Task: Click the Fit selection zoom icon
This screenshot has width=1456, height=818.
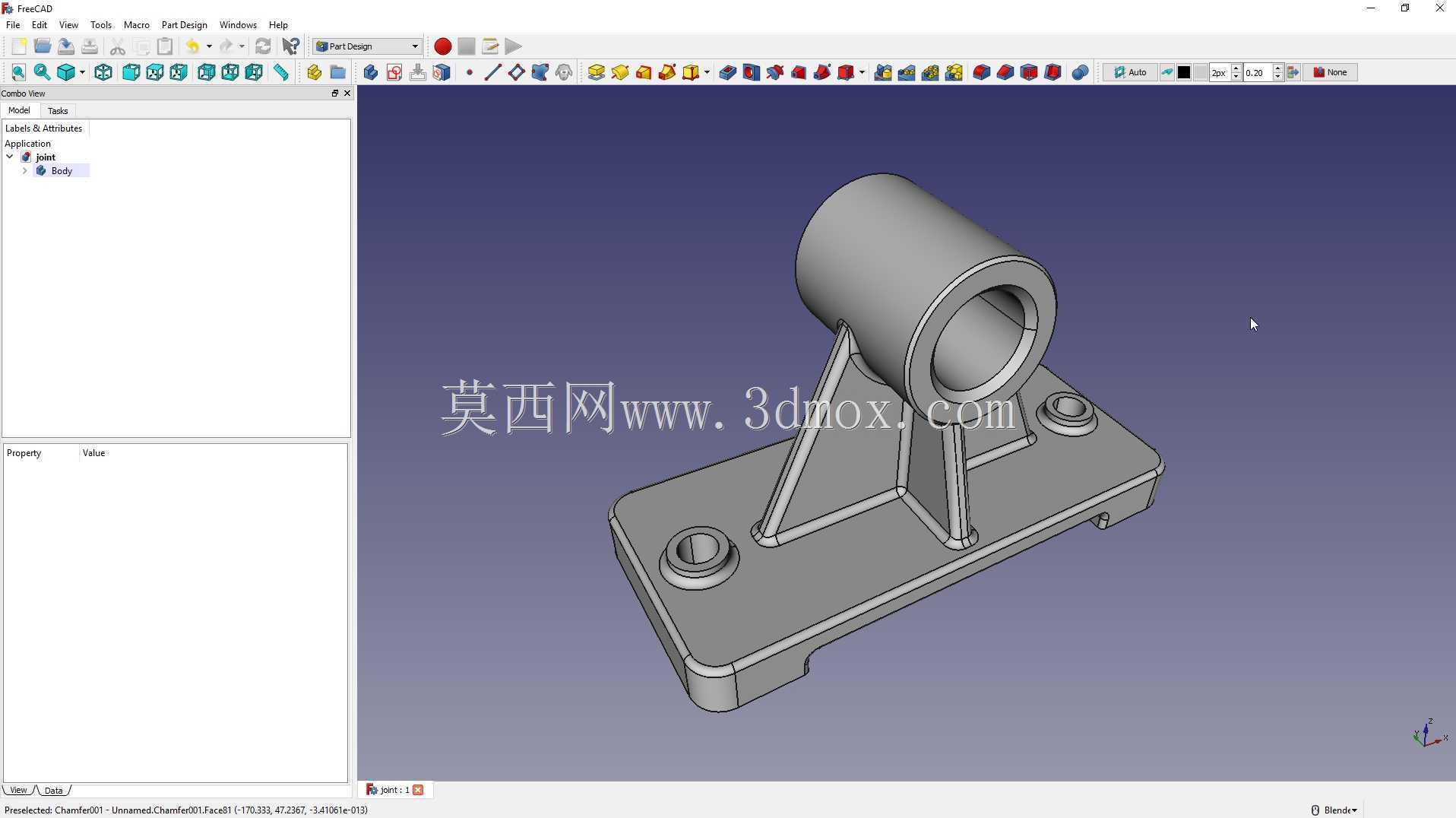Action: (43, 72)
